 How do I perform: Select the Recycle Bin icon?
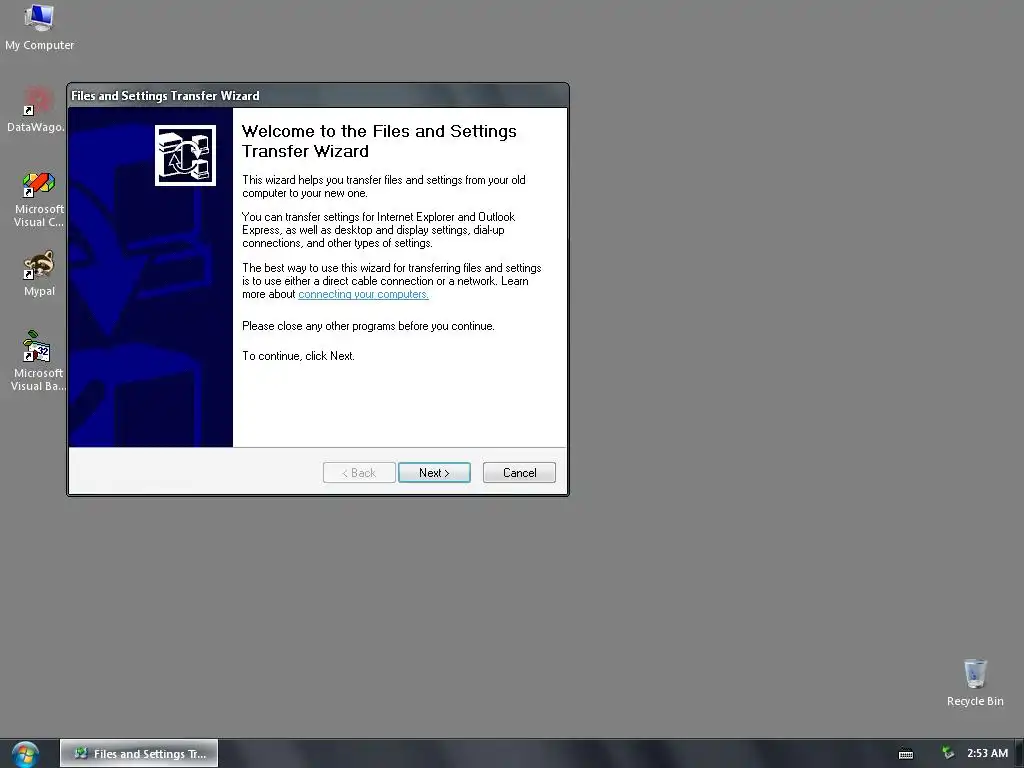975,682
